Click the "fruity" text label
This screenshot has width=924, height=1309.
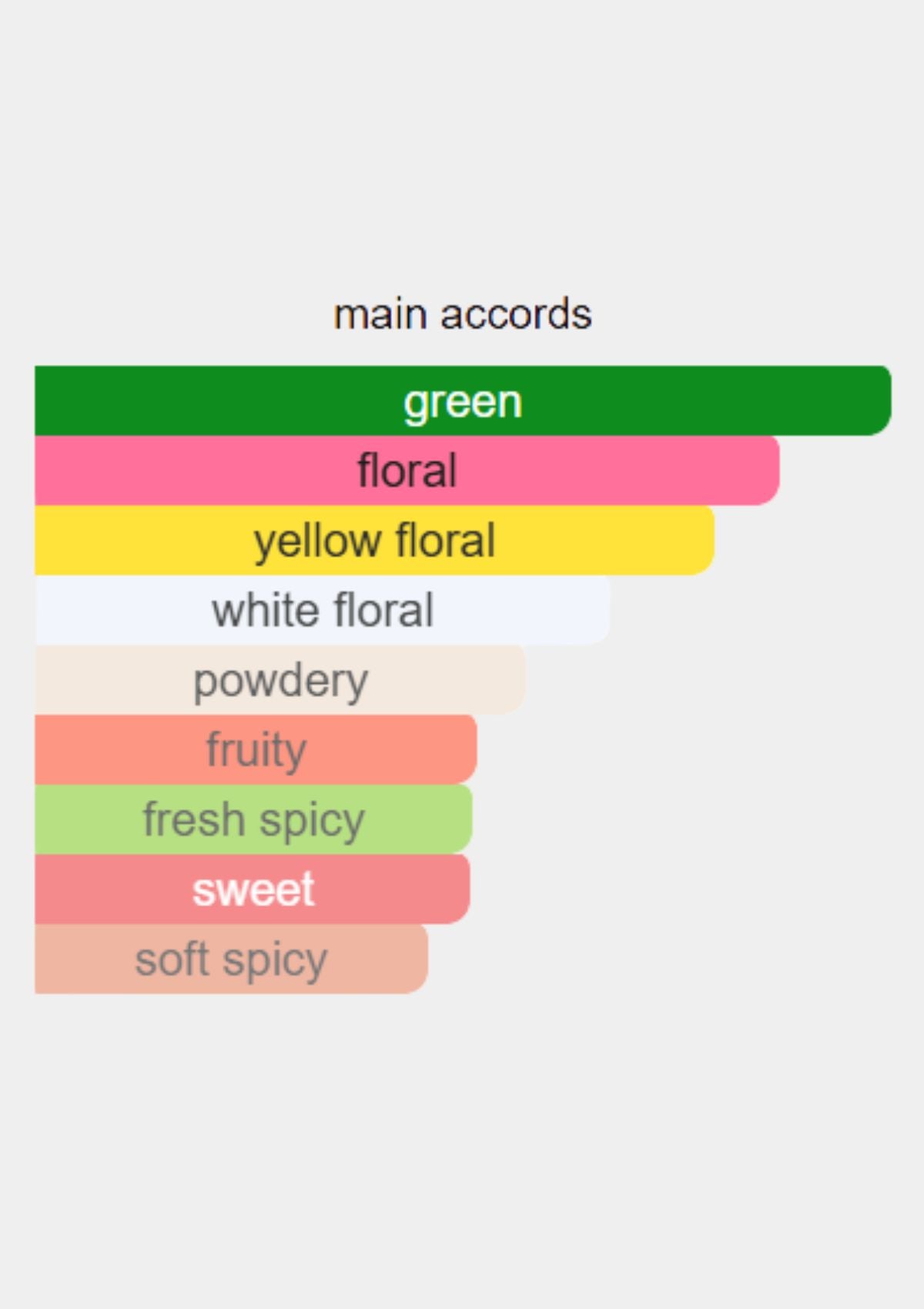coord(256,750)
